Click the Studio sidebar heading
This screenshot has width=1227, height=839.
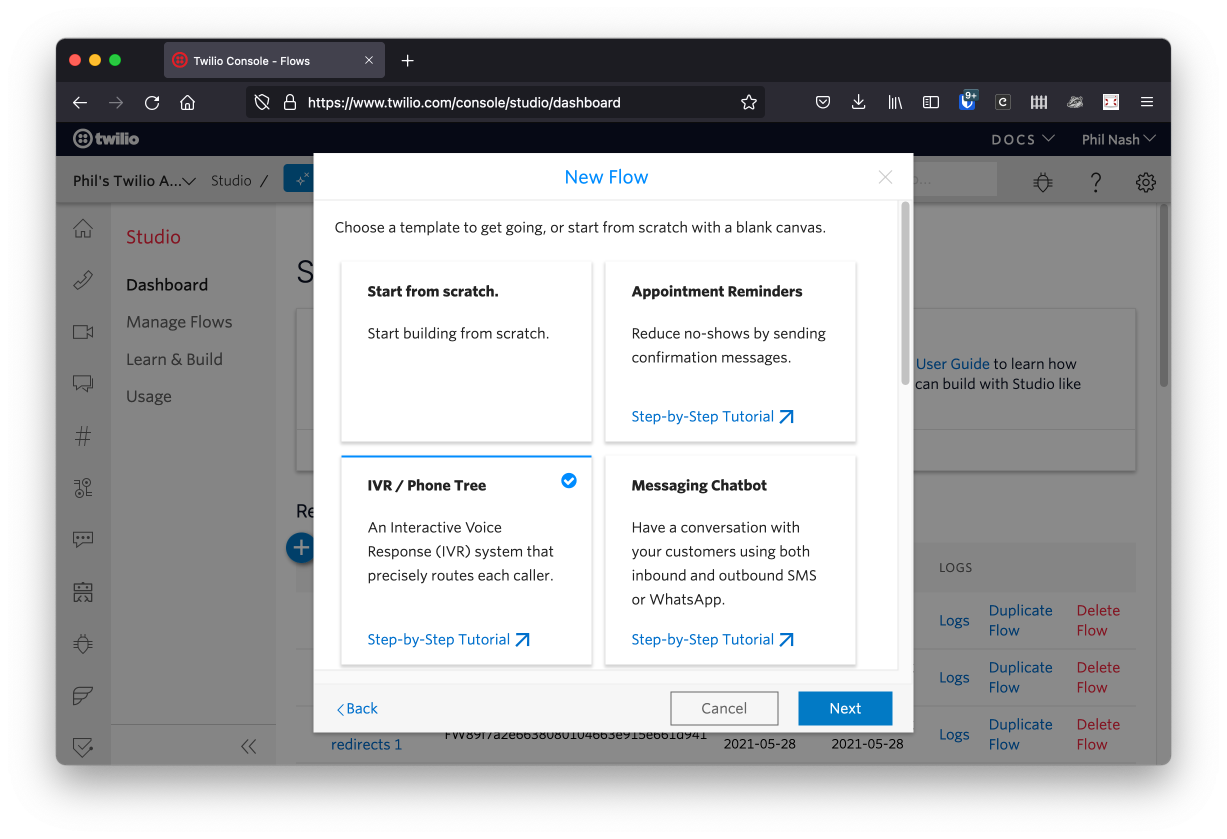coord(153,237)
